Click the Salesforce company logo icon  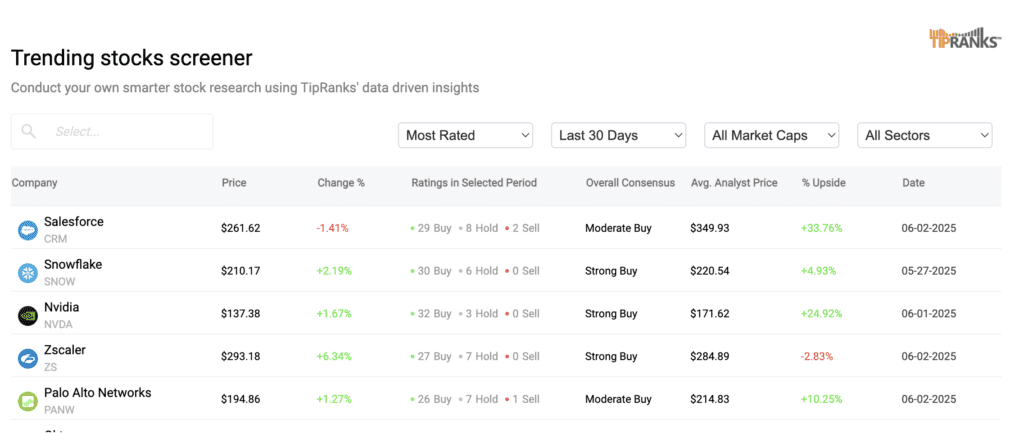pos(28,230)
